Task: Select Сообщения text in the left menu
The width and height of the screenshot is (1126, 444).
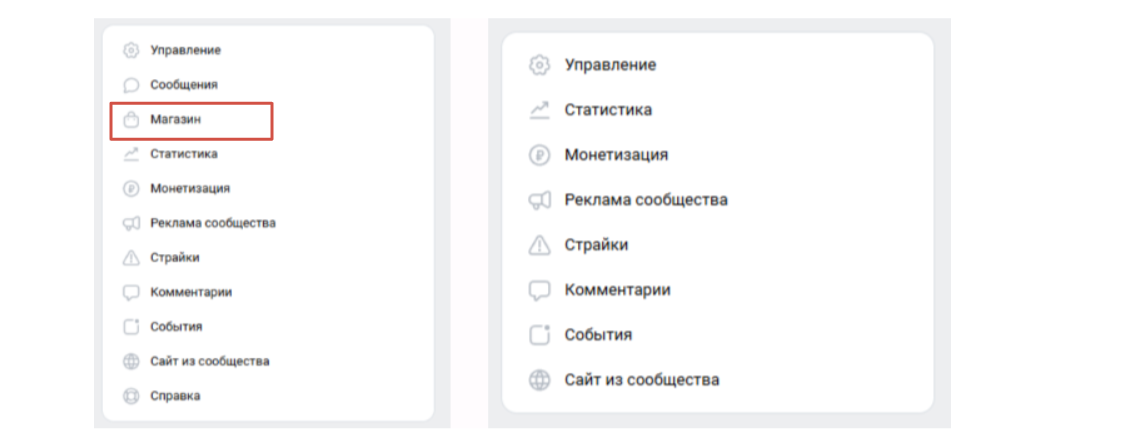Action: pyautogui.click(x=184, y=85)
